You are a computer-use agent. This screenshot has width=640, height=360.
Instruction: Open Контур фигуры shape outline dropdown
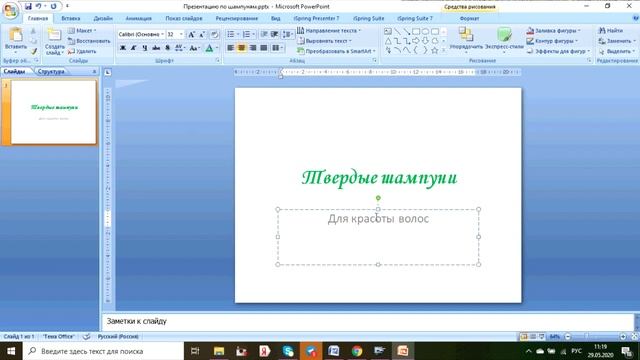pos(552,41)
